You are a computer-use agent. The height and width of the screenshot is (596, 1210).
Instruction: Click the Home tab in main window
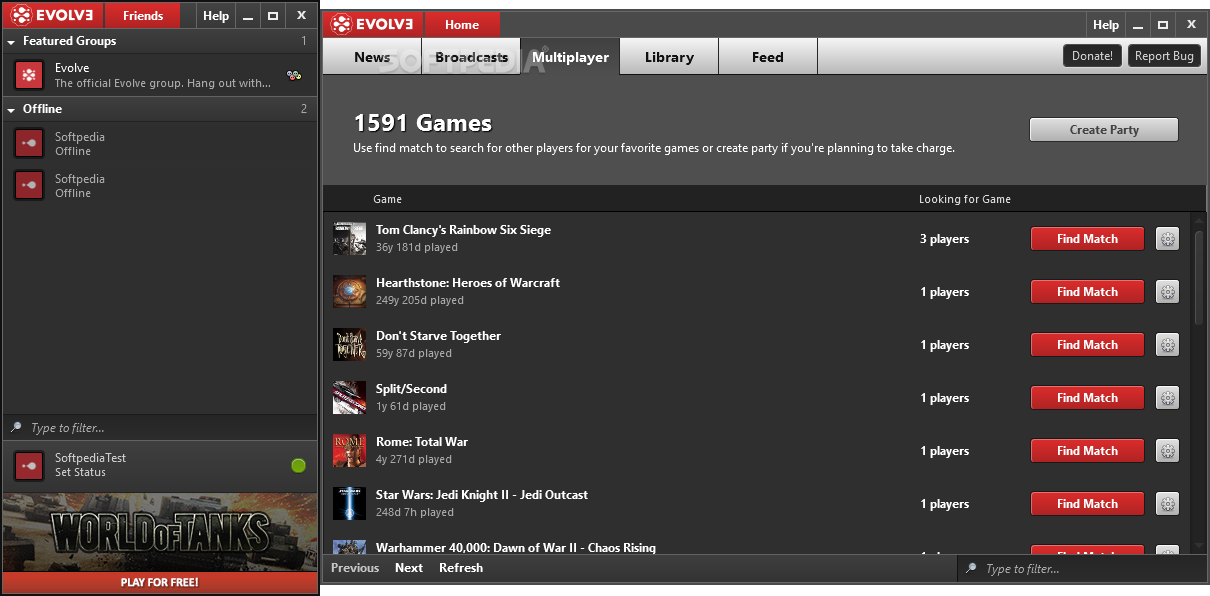click(462, 24)
